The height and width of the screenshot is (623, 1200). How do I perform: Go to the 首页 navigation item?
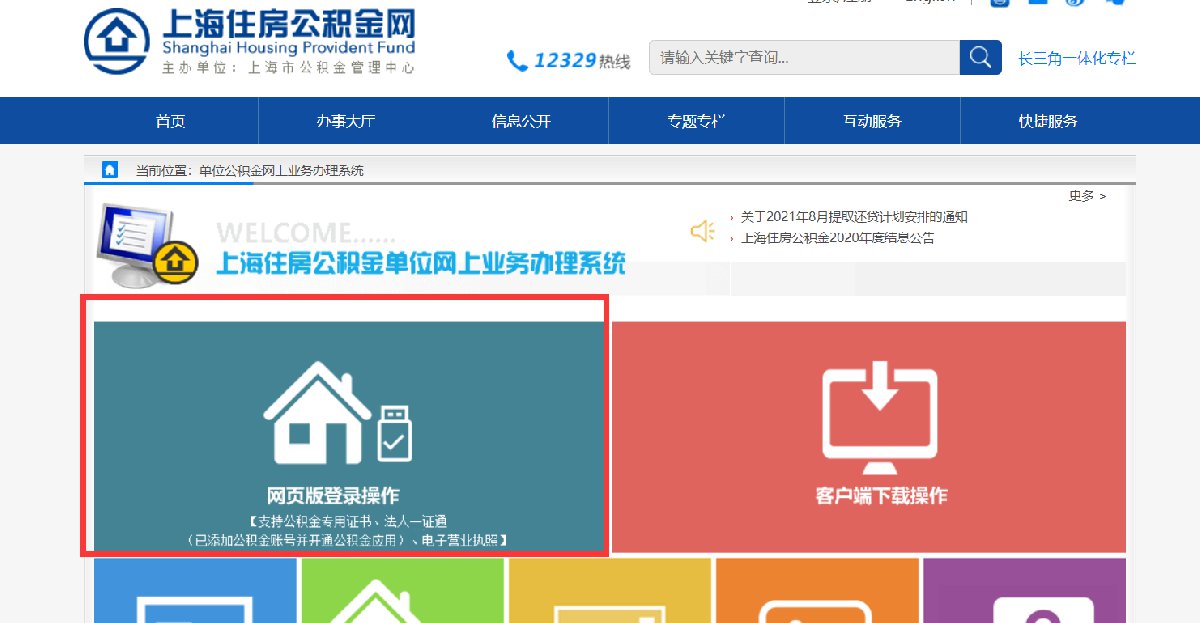pos(171,121)
